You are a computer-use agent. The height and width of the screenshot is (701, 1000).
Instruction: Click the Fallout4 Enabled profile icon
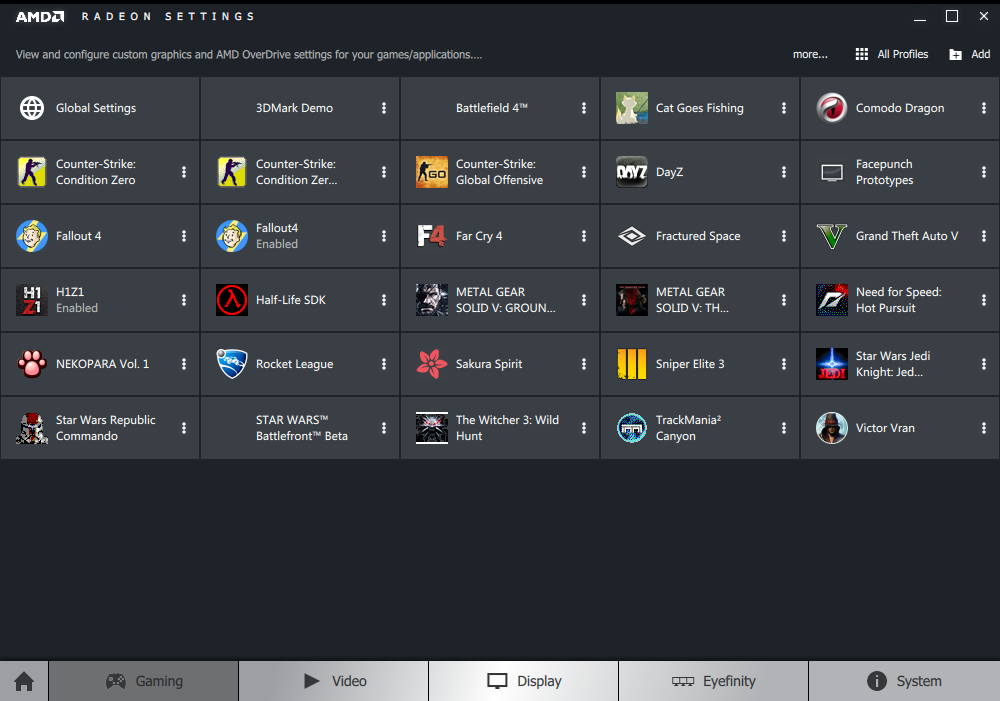232,236
